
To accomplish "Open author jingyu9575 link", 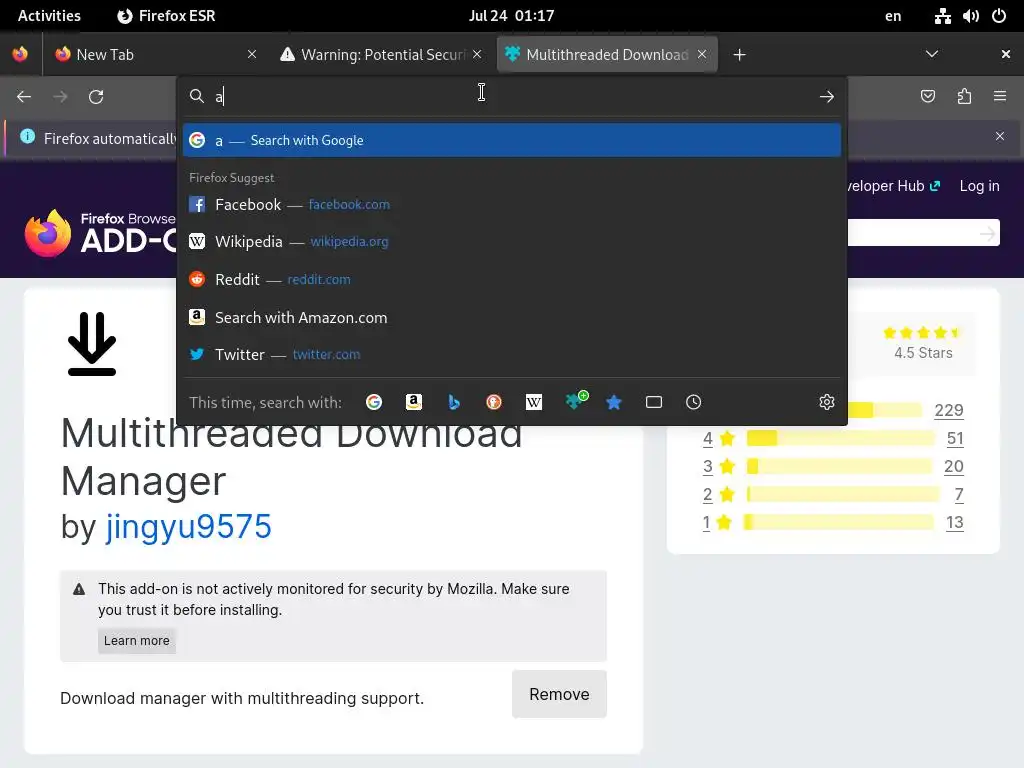I will [x=188, y=526].
